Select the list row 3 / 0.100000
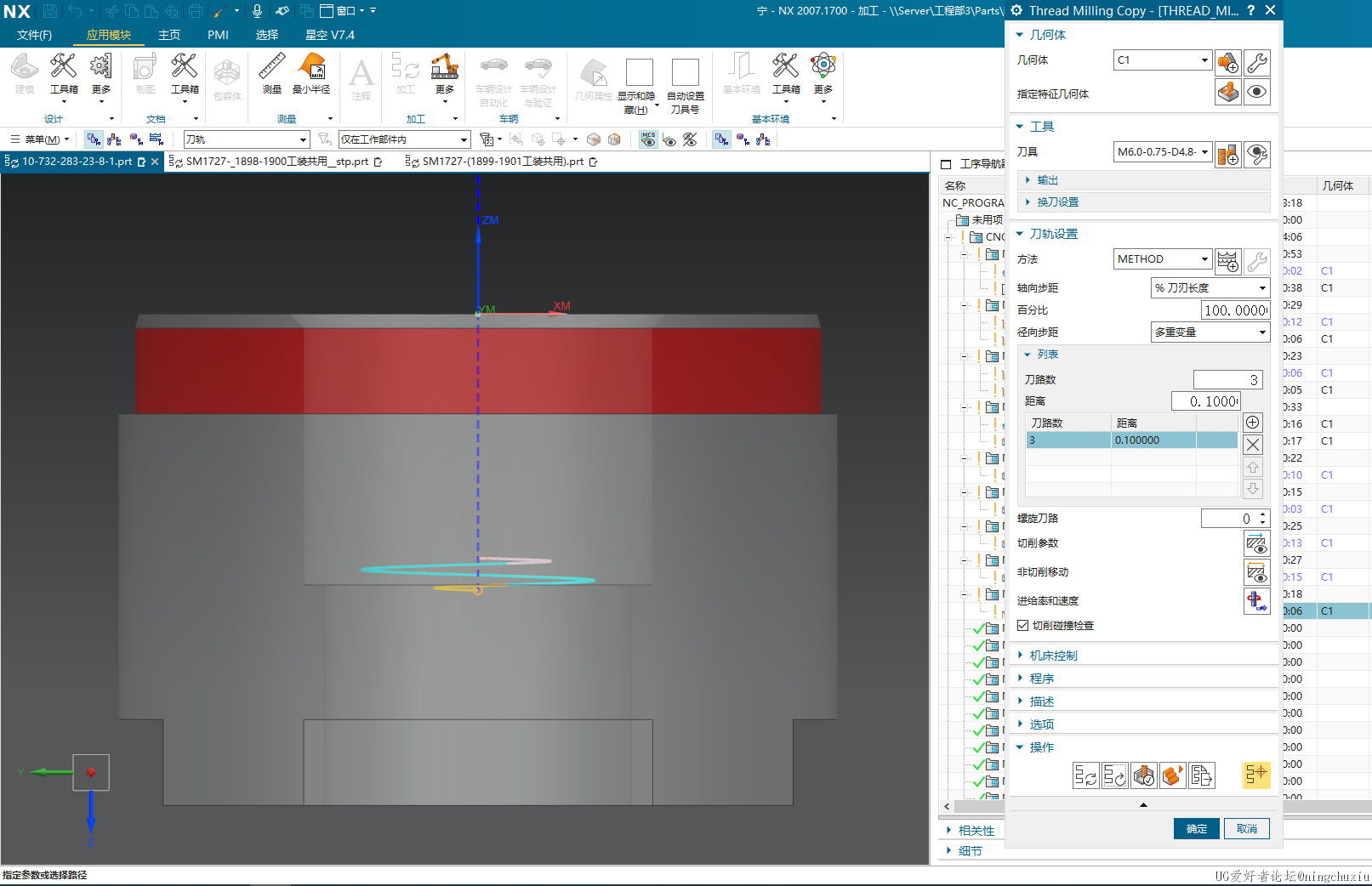The width and height of the screenshot is (1372, 886). (1131, 440)
